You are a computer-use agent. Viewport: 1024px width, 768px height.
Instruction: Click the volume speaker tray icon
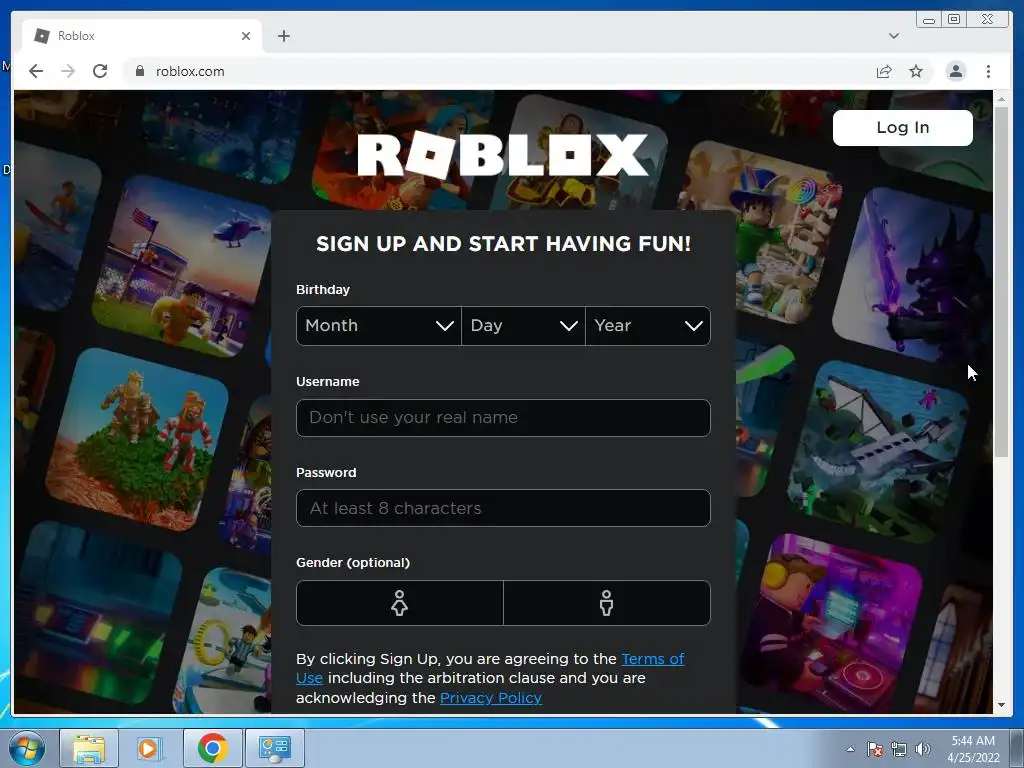[x=923, y=749]
